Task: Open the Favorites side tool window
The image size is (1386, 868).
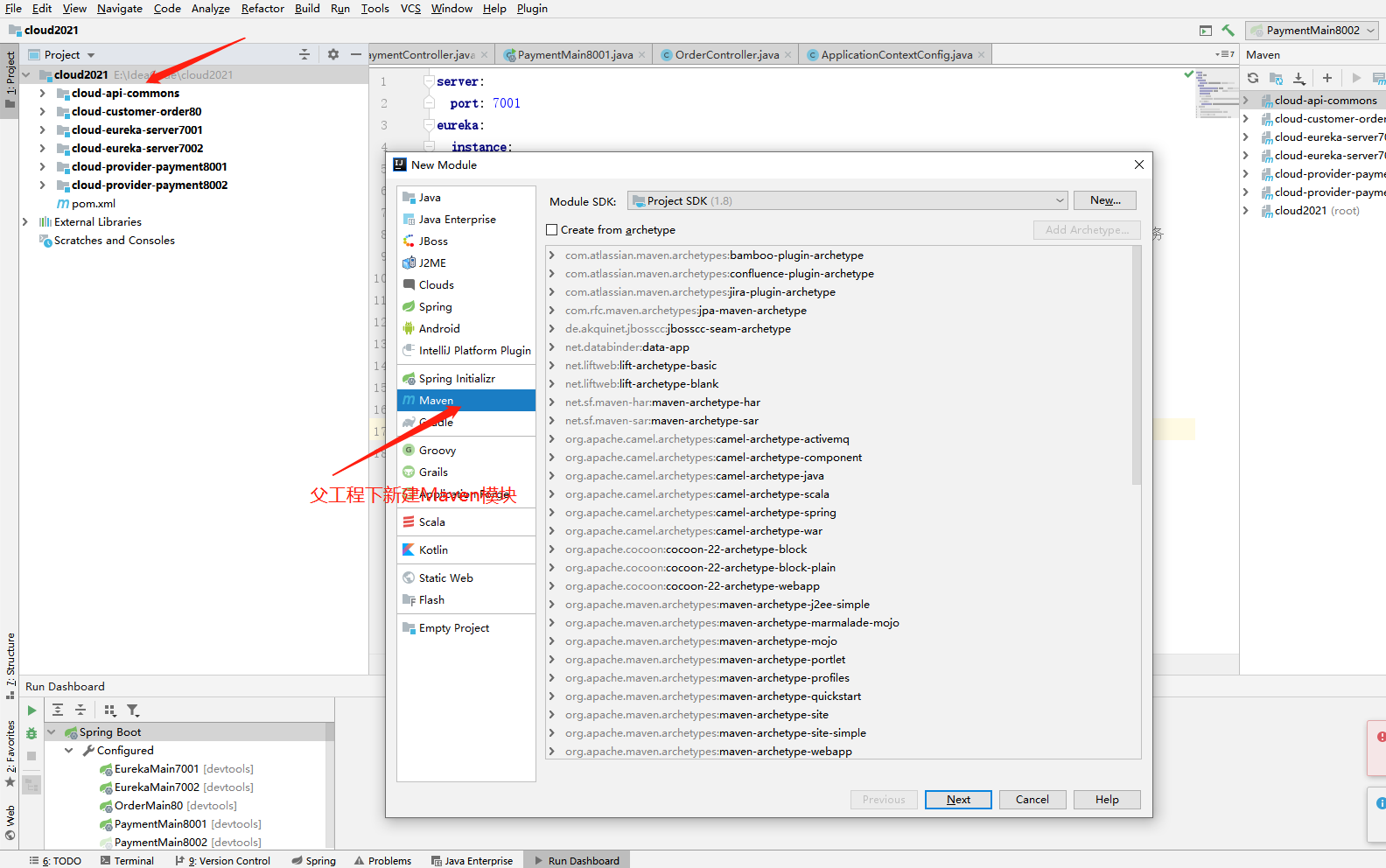Action: click(x=10, y=752)
